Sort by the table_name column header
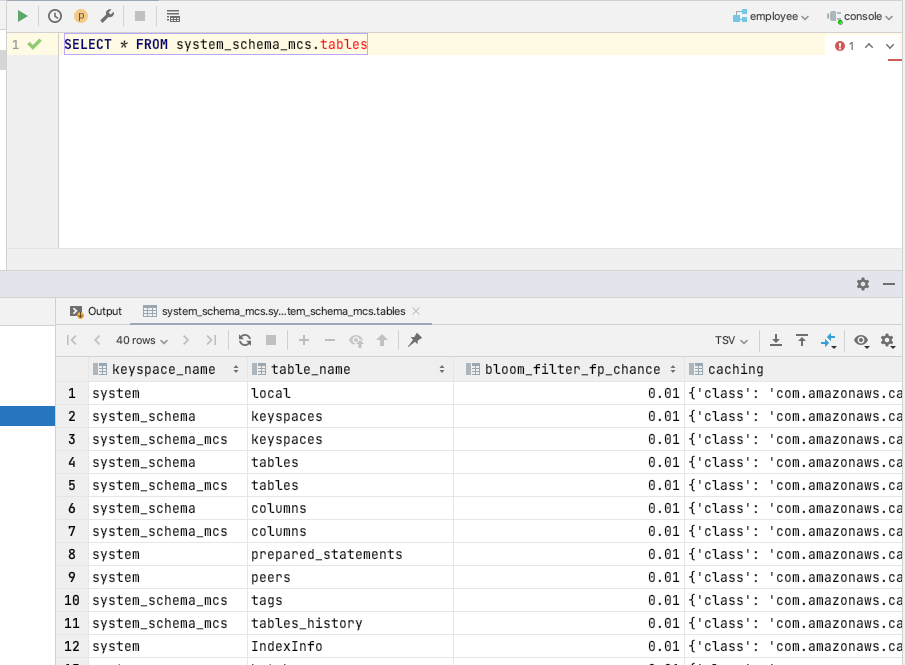The image size is (905, 665). click(350, 369)
